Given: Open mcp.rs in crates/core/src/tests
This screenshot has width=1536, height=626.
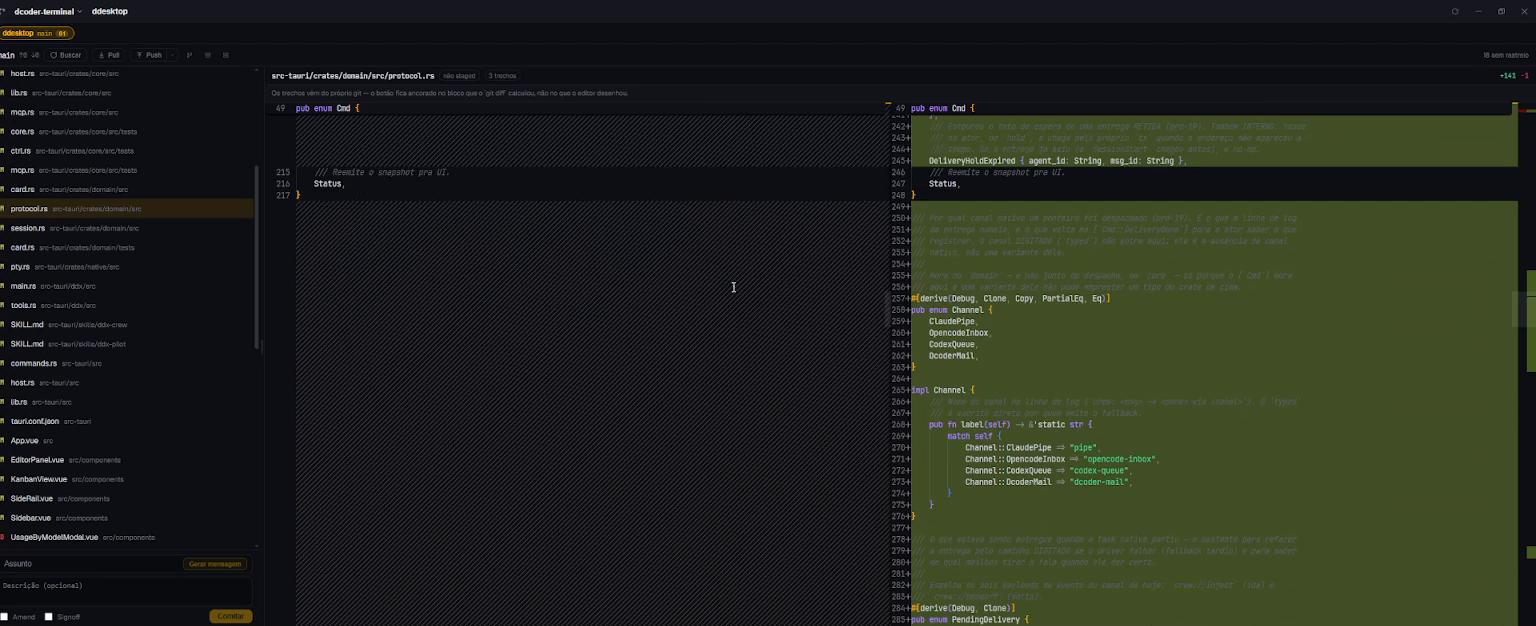Looking at the screenshot, I should click(128, 170).
